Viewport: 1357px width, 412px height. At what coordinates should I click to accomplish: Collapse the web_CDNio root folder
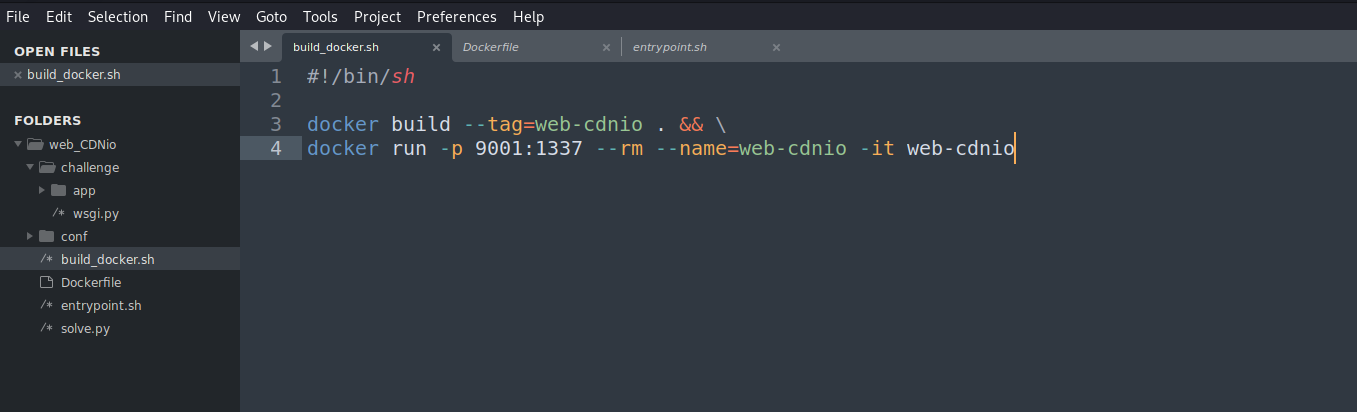18,144
